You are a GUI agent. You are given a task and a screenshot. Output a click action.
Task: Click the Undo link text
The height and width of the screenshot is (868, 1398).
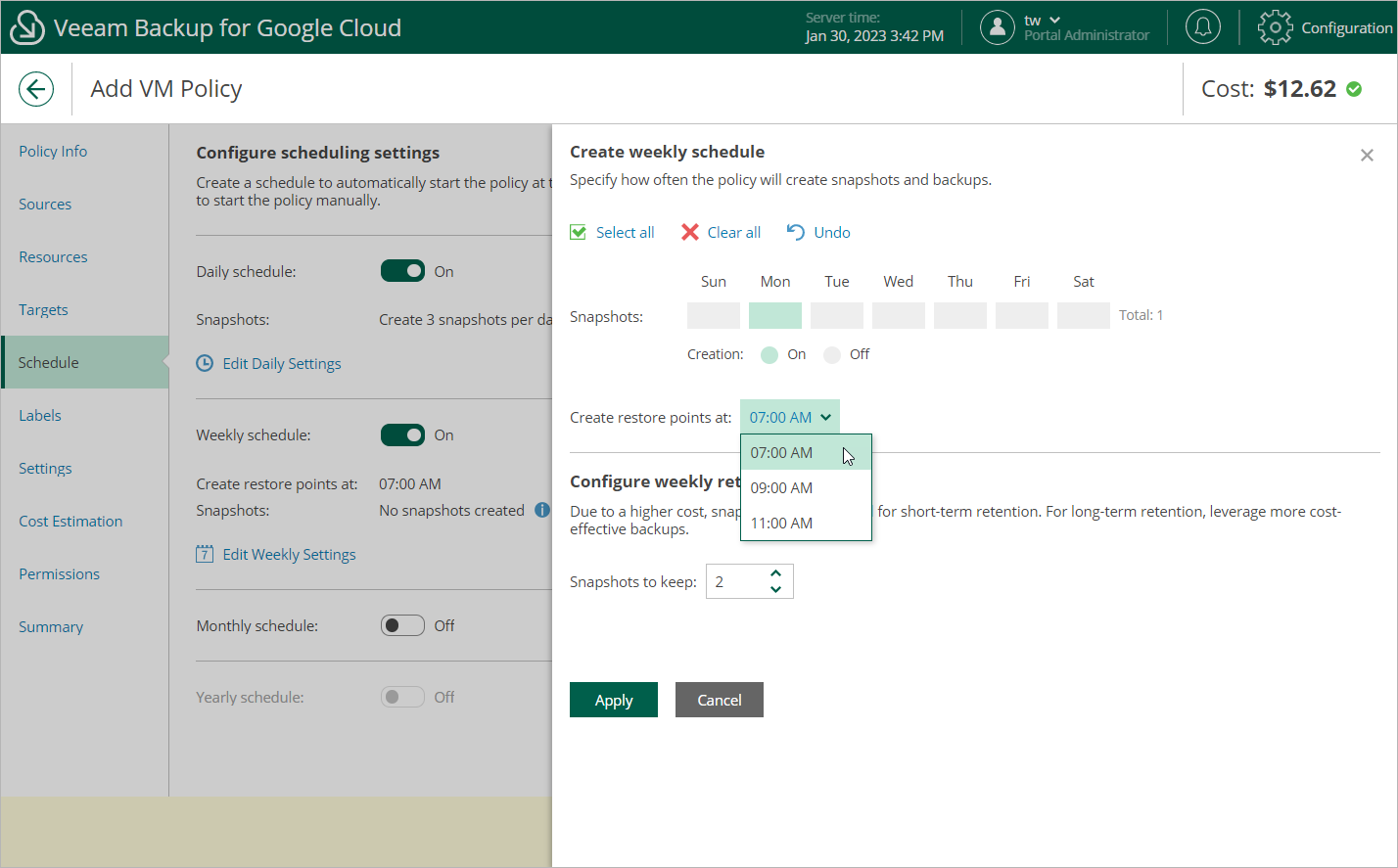[832, 232]
